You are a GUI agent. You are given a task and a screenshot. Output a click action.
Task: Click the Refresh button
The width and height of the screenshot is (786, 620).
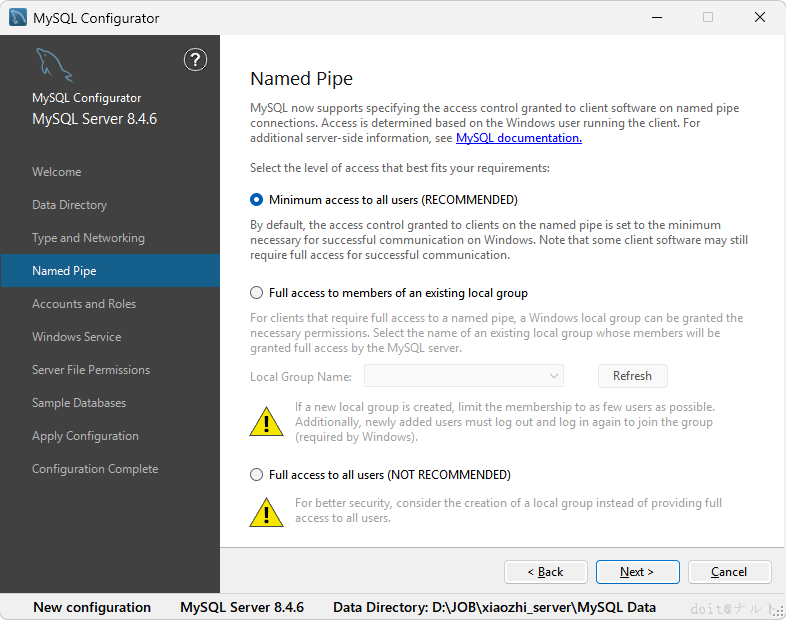pyautogui.click(x=633, y=376)
